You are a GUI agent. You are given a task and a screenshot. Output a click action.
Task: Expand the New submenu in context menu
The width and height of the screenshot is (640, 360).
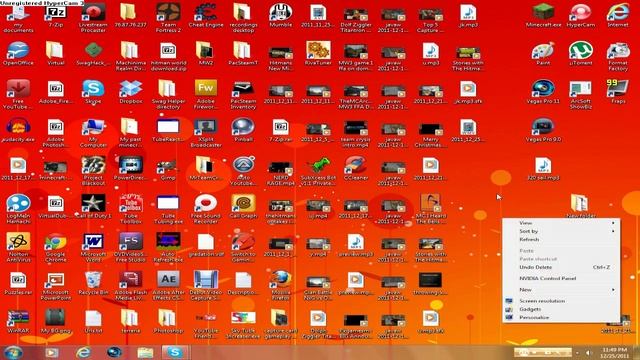click(561, 289)
